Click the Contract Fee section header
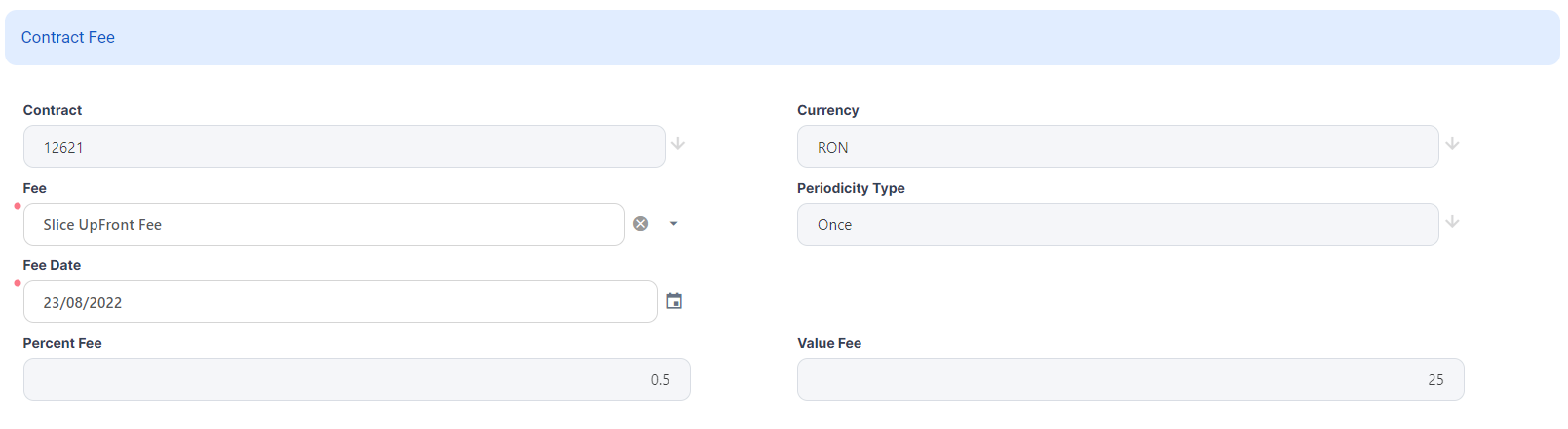The width and height of the screenshot is (1568, 429). coord(68,38)
